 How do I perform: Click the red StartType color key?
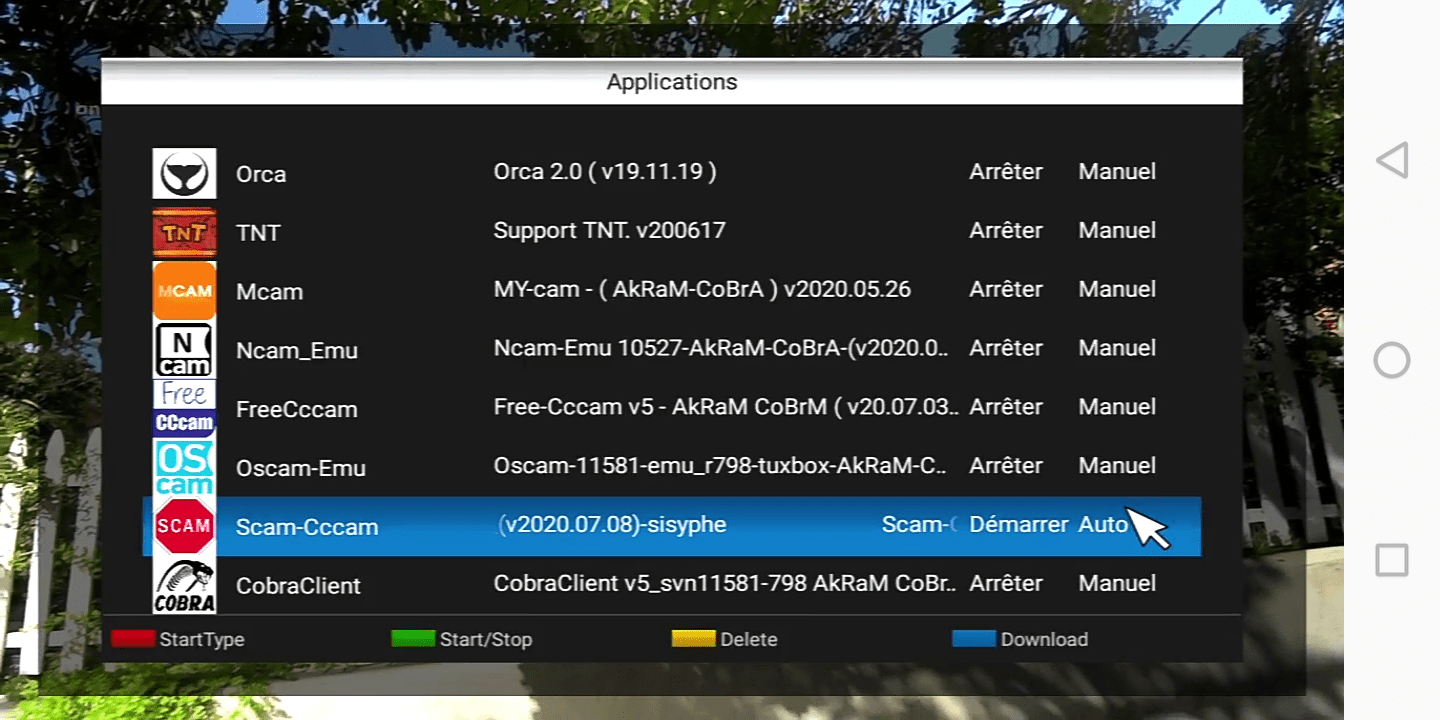(133, 639)
